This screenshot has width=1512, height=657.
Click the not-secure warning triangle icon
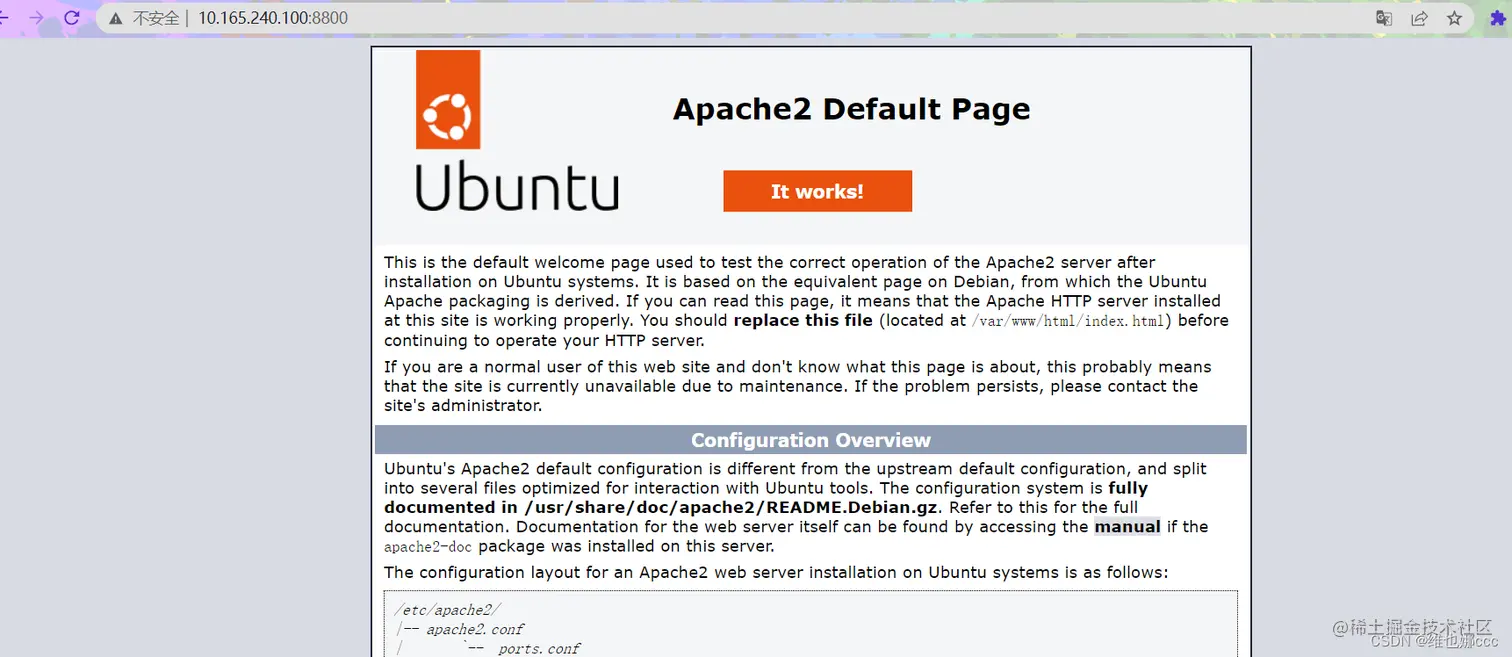116,18
